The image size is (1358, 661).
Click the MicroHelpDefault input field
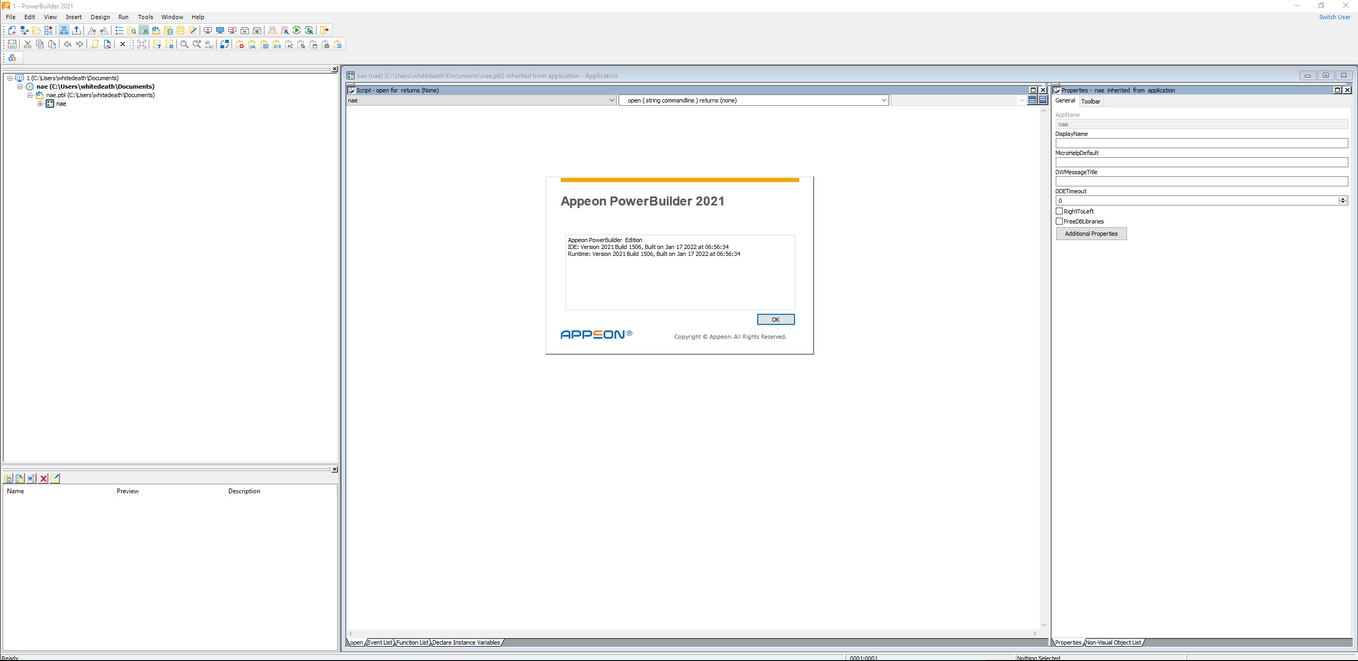(1201, 162)
